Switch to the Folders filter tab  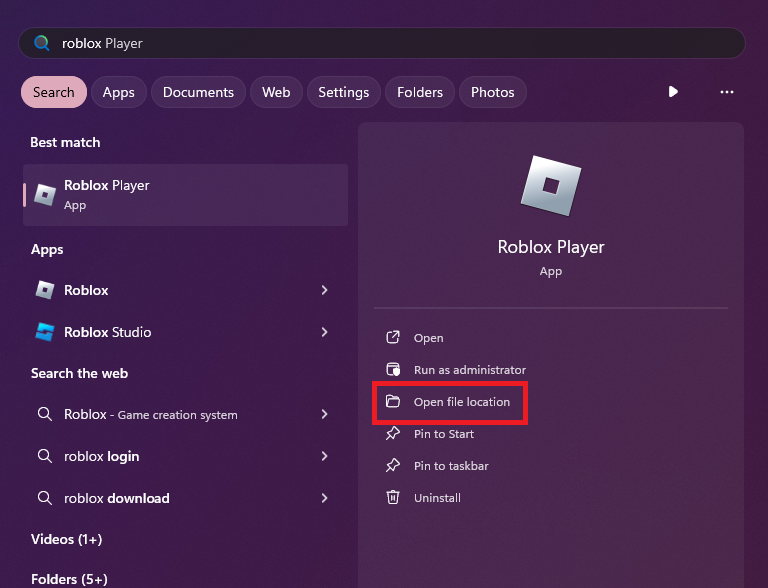point(420,92)
